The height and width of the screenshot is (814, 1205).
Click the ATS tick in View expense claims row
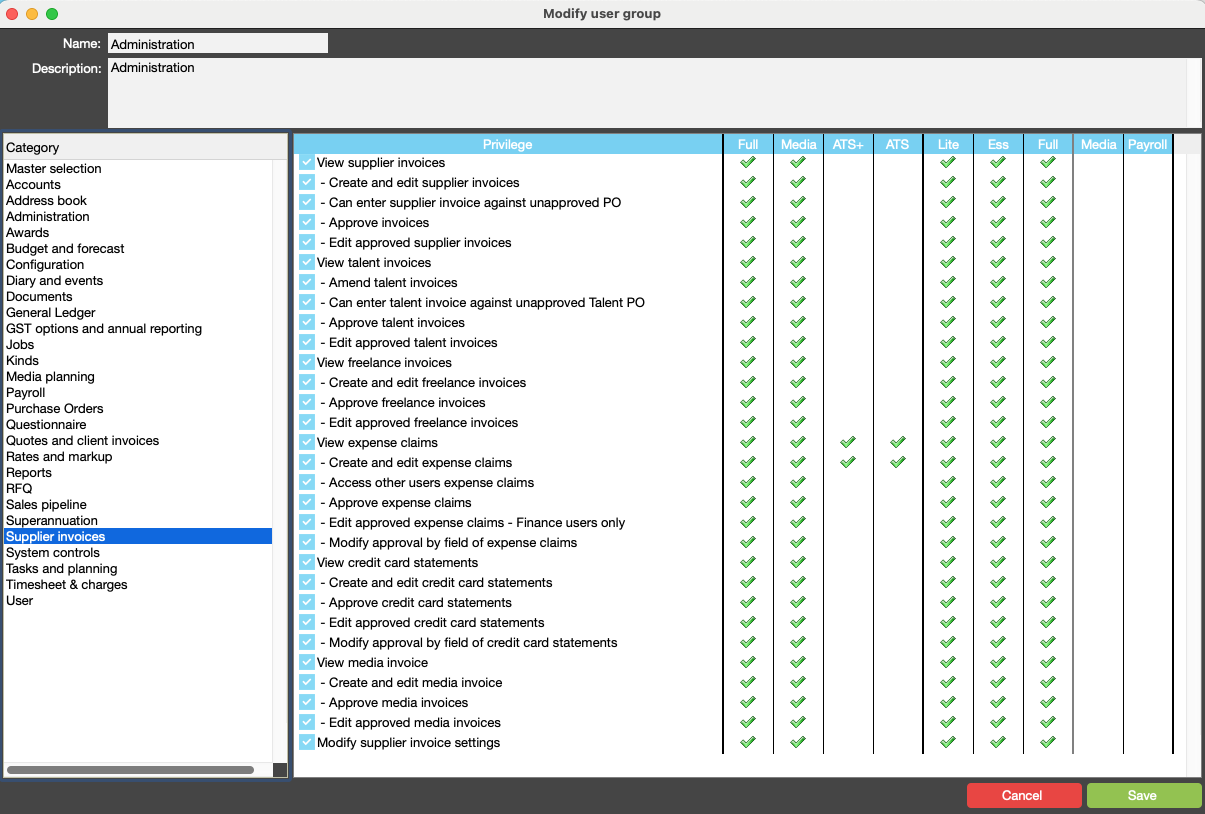click(898, 442)
